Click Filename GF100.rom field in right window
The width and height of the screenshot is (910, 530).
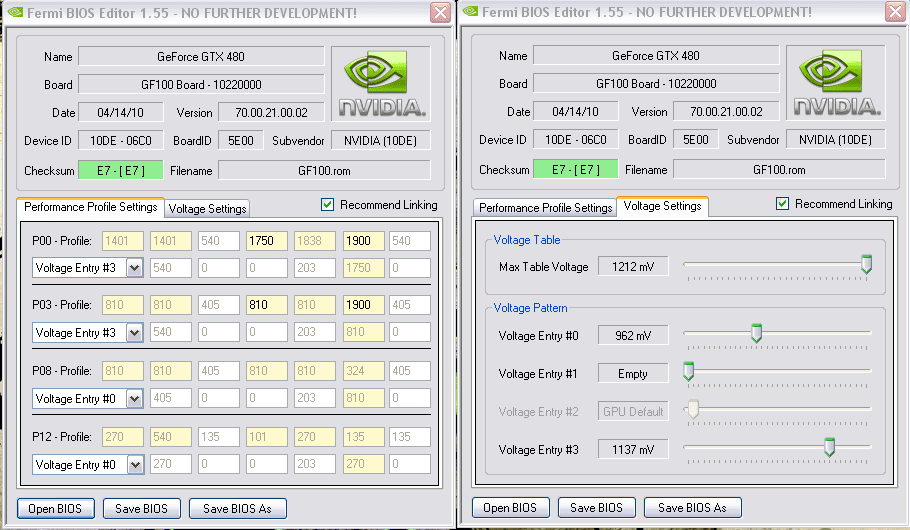click(779, 170)
